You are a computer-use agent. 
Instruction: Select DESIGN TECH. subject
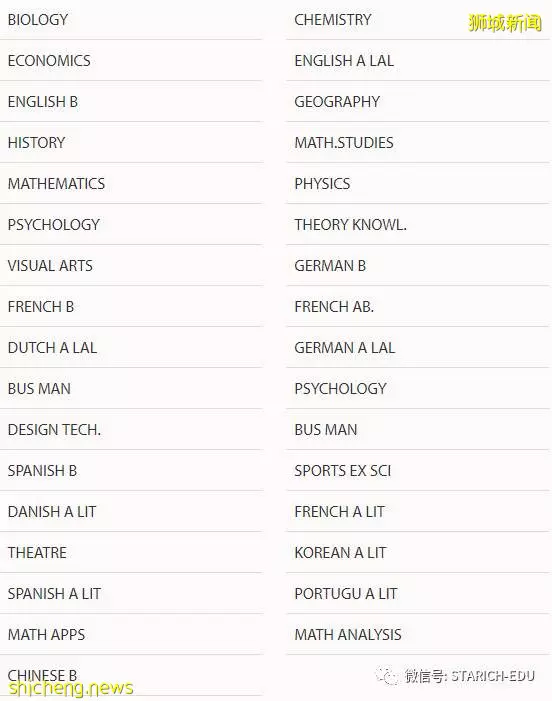click(x=131, y=430)
